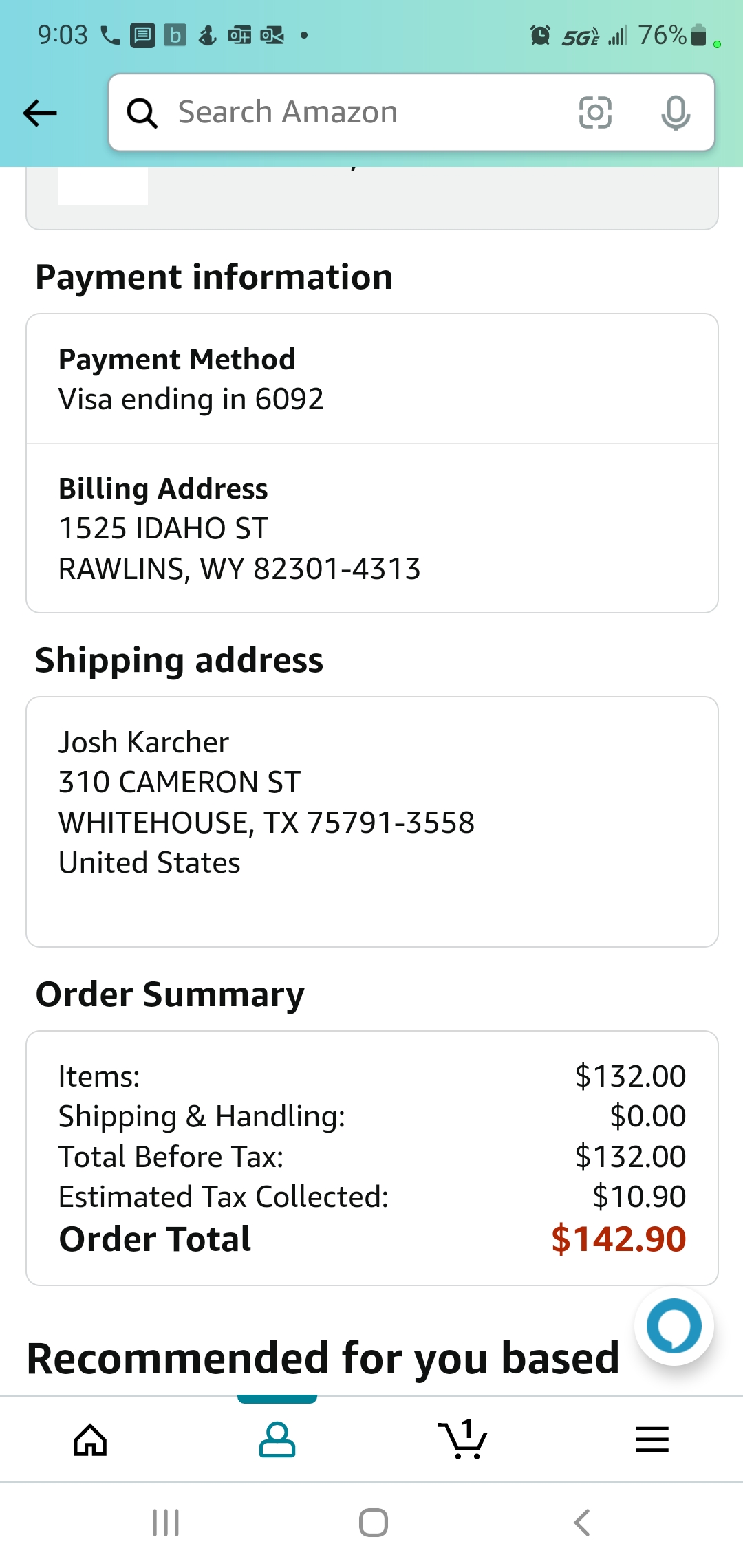Tap the back arrow beside the search bar
Screen dimensions: 743x1568
40,113
